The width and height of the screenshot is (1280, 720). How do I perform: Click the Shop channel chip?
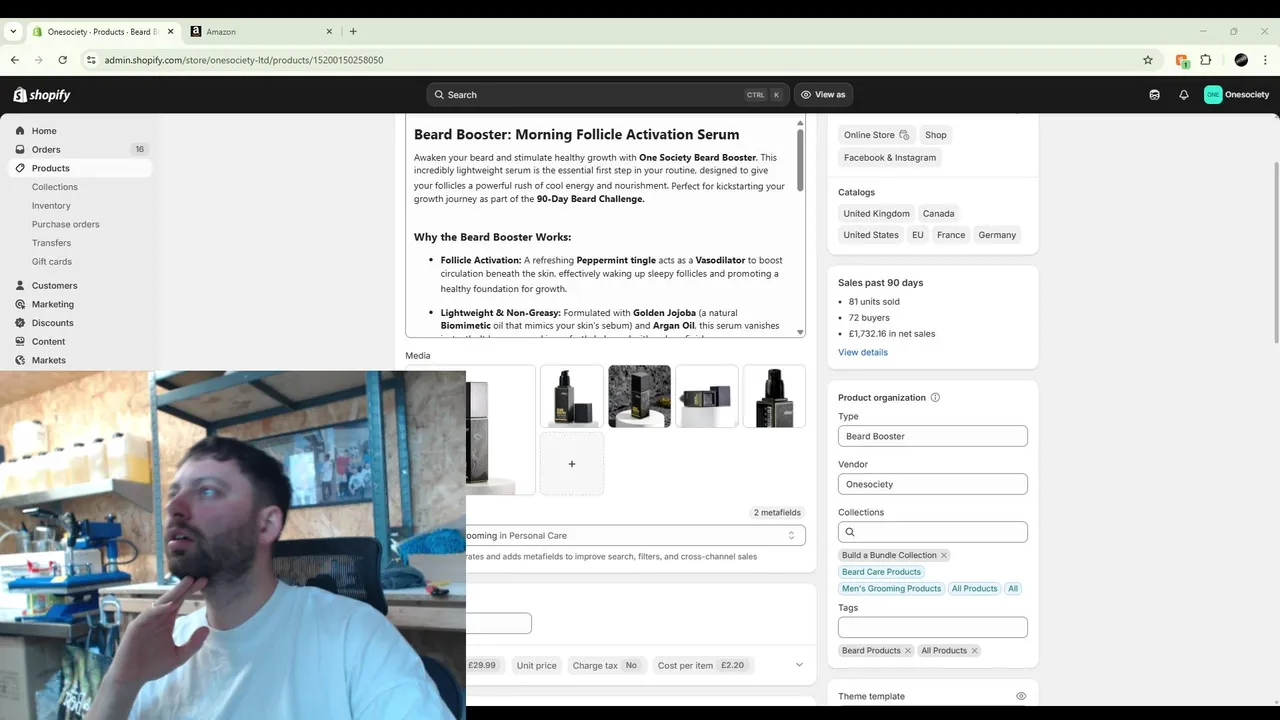[x=936, y=135]
